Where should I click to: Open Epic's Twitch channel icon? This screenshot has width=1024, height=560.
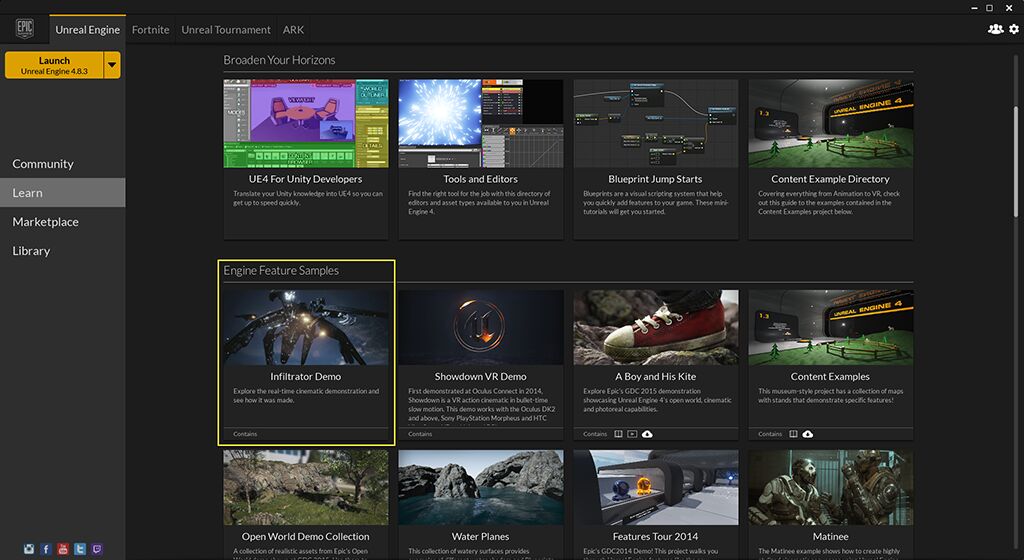click(x=97, y=549)
